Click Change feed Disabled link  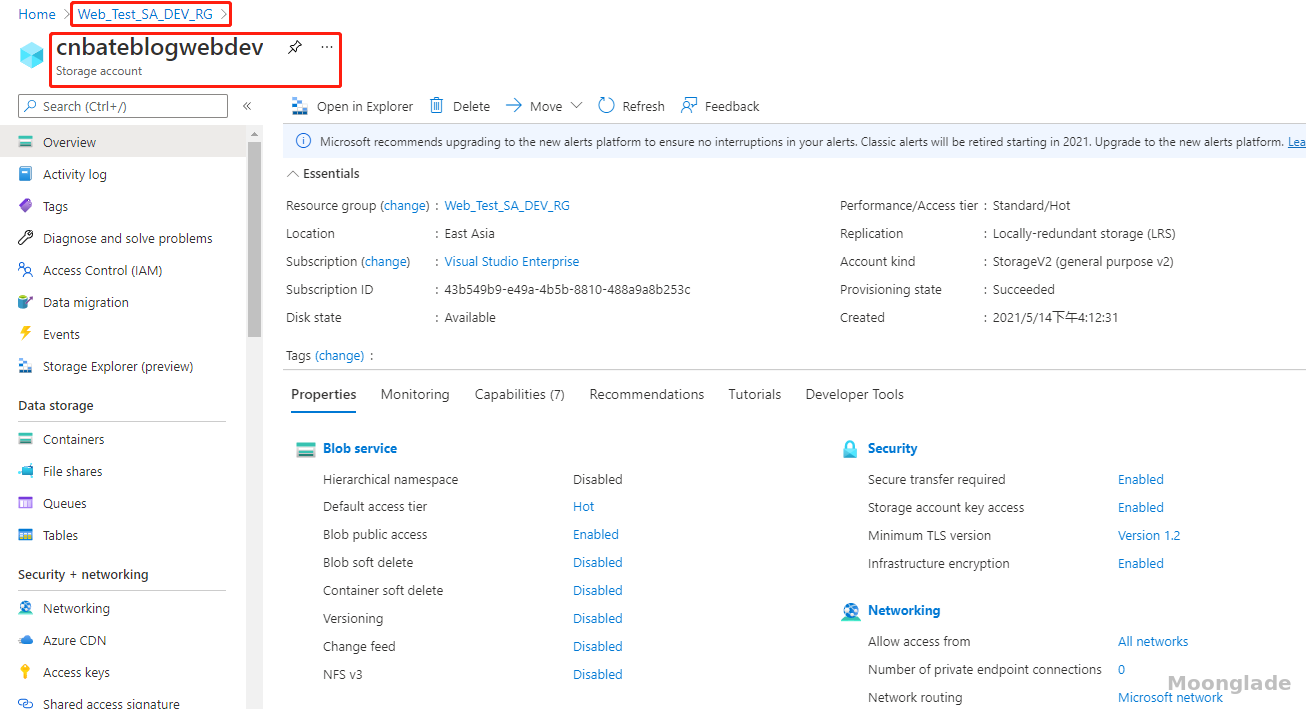coord(598,647)
